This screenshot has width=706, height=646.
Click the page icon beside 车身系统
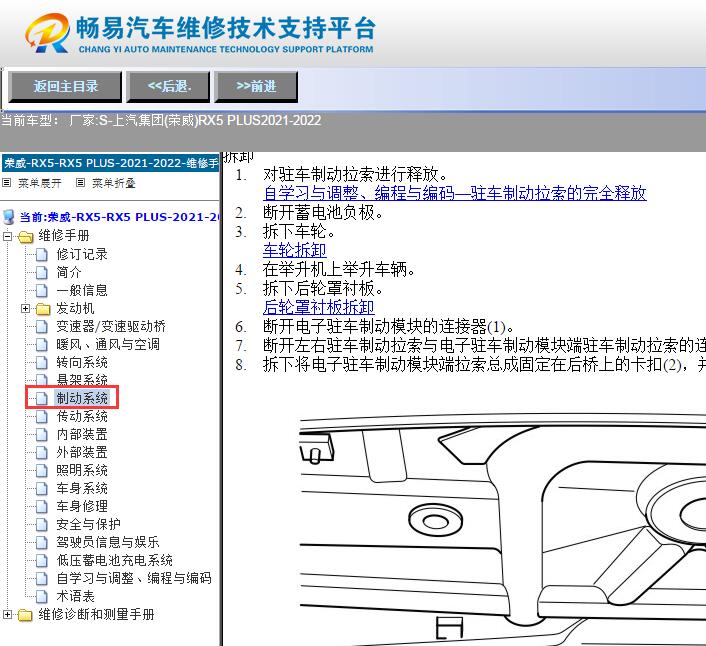click(x=42, y=489)
